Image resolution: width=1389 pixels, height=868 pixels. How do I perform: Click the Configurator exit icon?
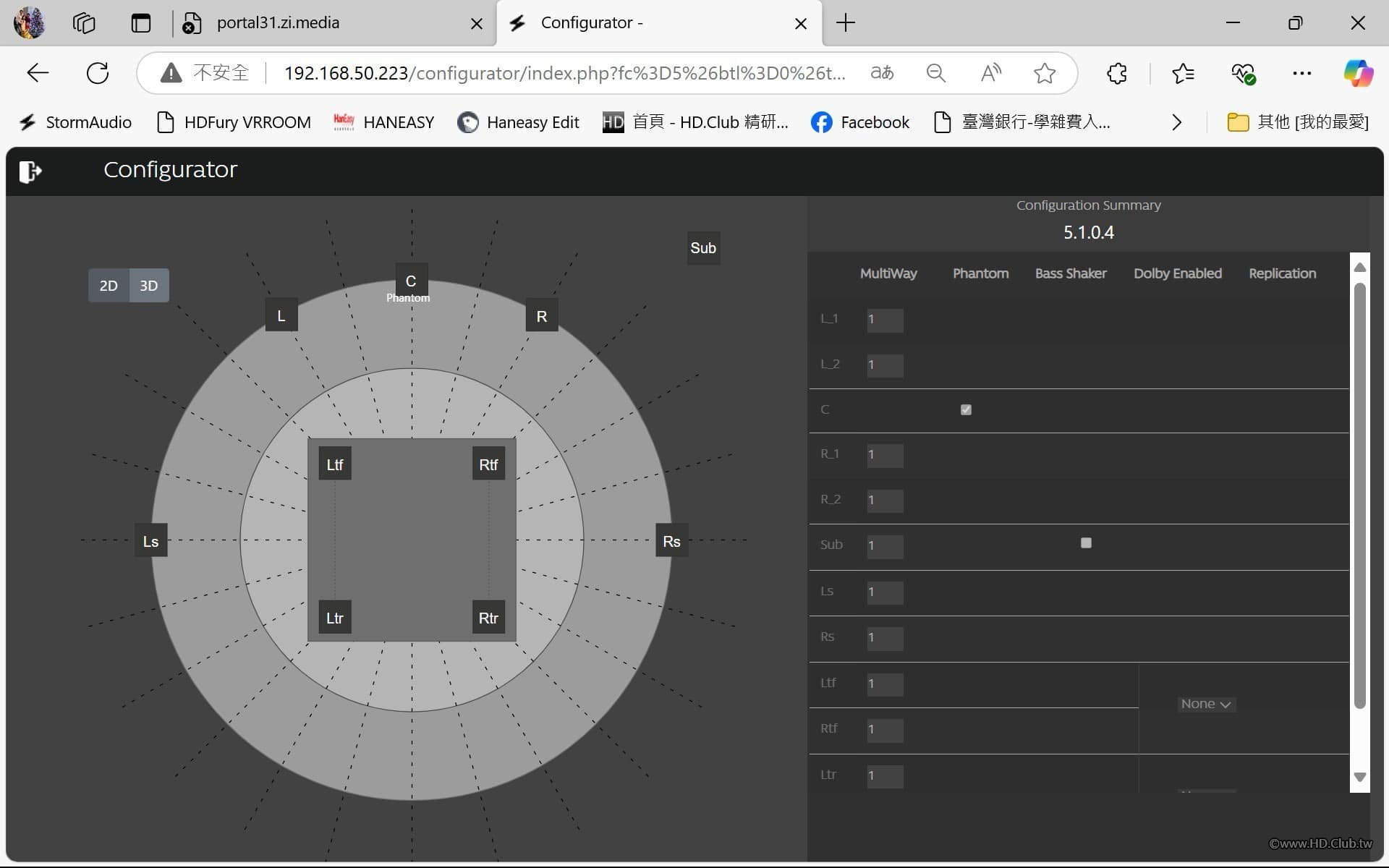30,171
